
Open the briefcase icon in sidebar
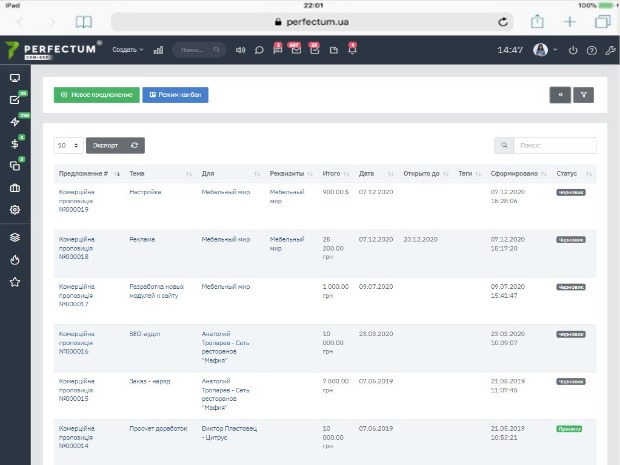click(x=15, y=188)
